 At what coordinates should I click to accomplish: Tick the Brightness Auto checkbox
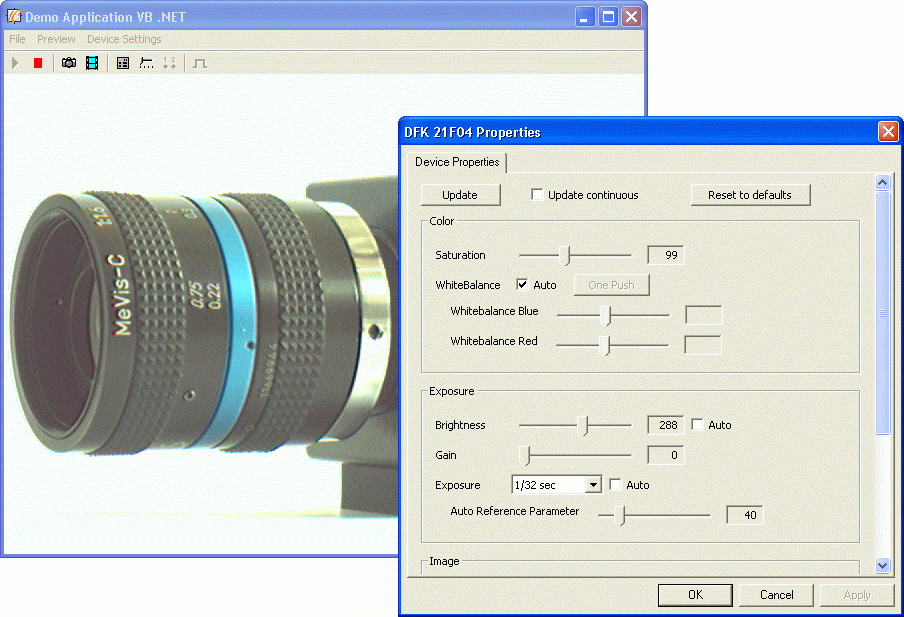click(x=697, y=425)
